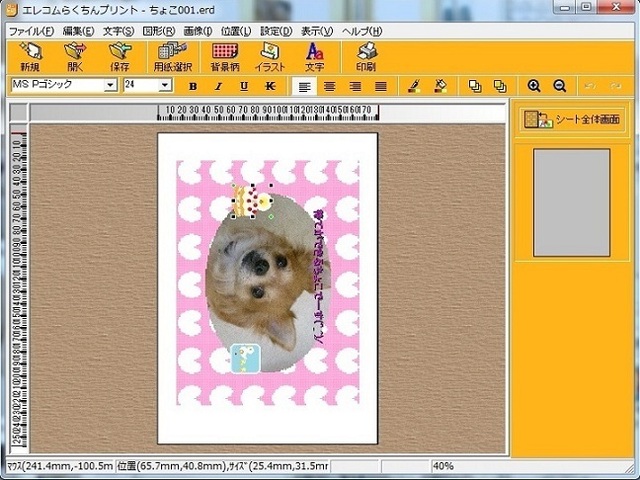Open 用紙選択 paper selection

(173, 56)
